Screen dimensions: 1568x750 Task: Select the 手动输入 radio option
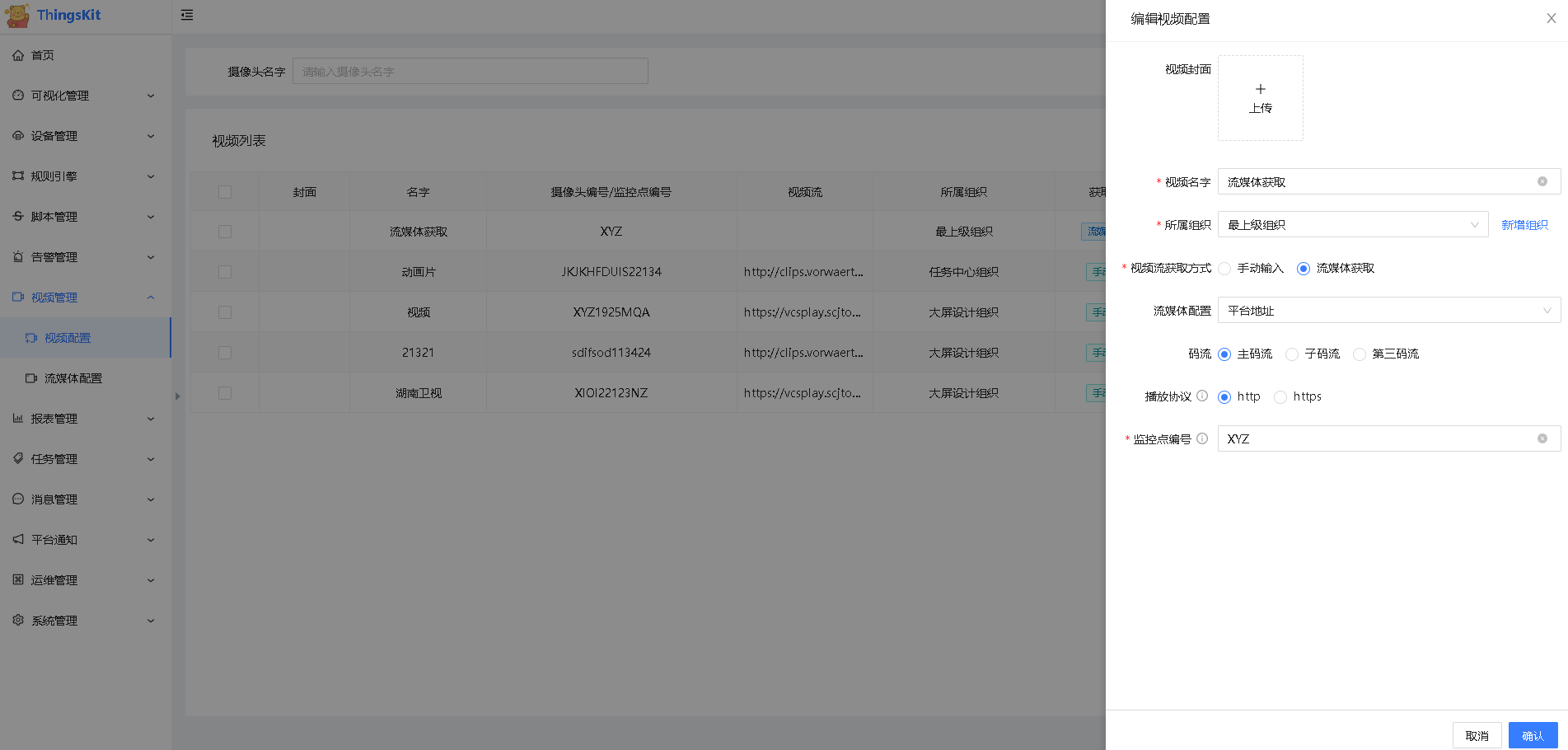(1224, 269)
